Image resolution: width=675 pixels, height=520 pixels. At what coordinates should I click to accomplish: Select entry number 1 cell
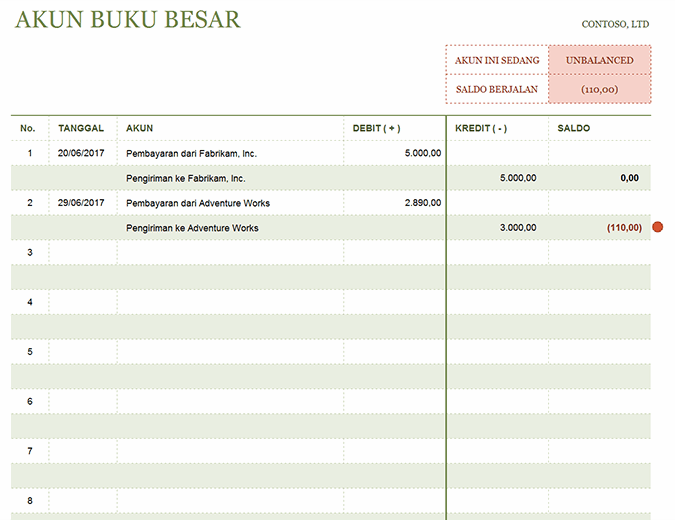30,153
